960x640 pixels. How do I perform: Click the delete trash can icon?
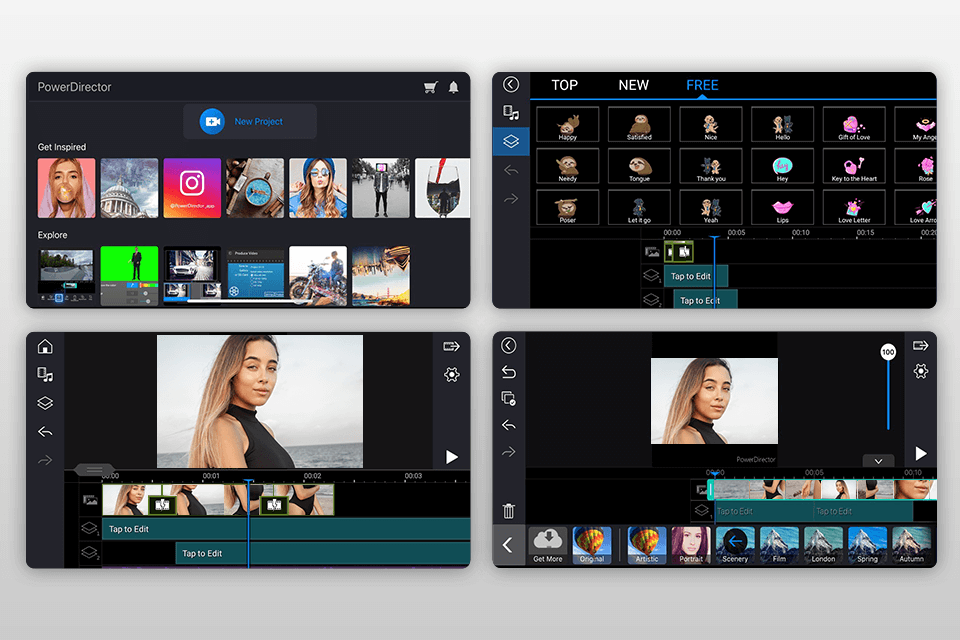click(509, 511)
